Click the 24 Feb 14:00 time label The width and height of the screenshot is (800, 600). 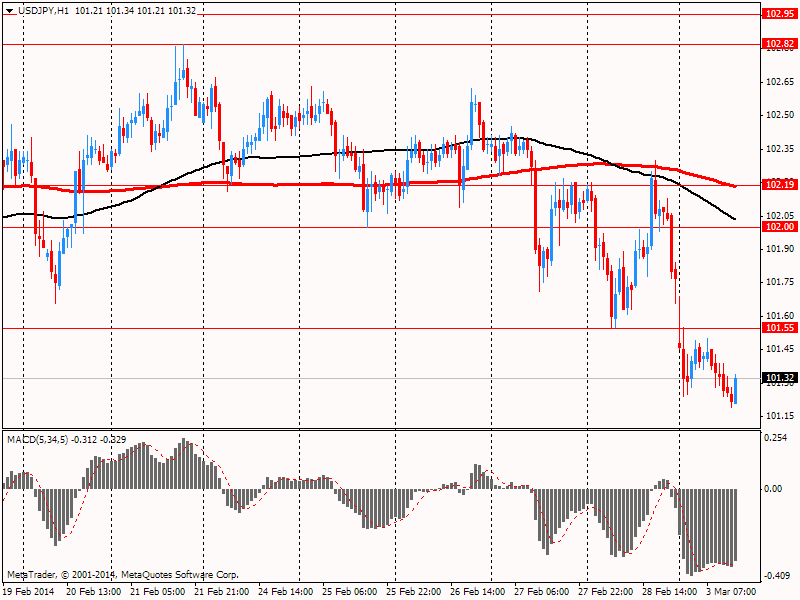pyautogui.click(x=286, y=591)
